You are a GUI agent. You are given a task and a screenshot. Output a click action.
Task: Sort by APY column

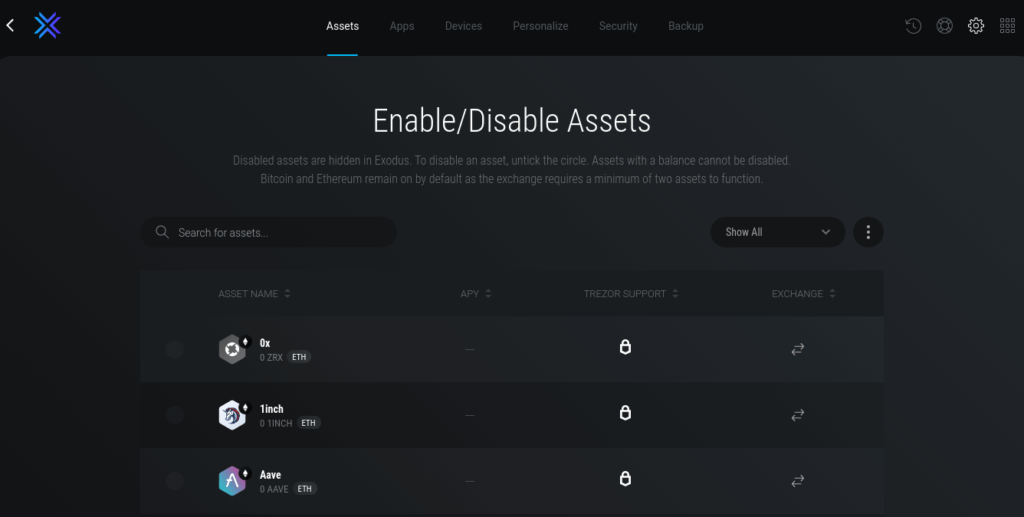pos(475,294)
